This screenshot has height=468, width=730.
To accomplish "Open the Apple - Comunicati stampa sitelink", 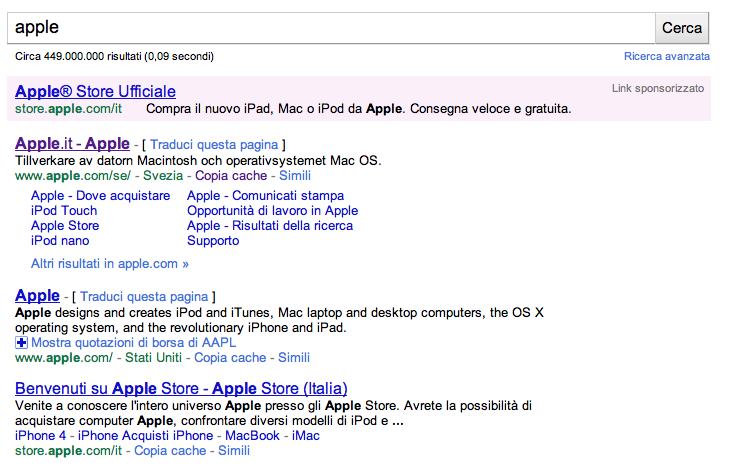I will click(x=265, y=196).
